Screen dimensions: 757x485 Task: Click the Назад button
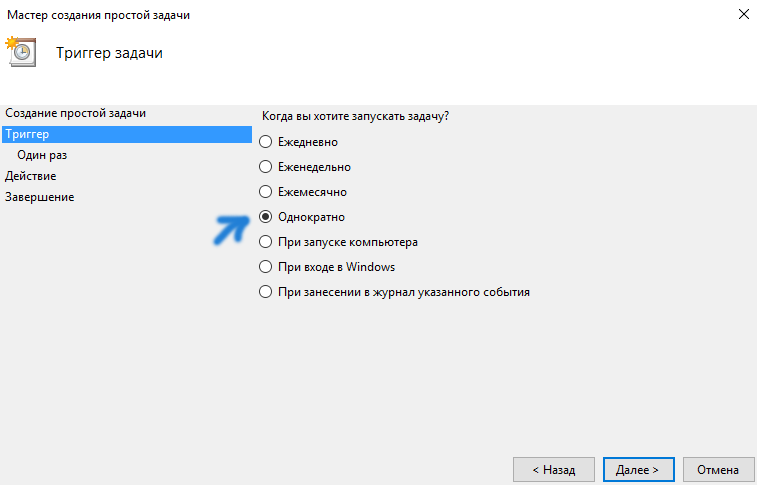pyautogui.click(x=554, y=470)
